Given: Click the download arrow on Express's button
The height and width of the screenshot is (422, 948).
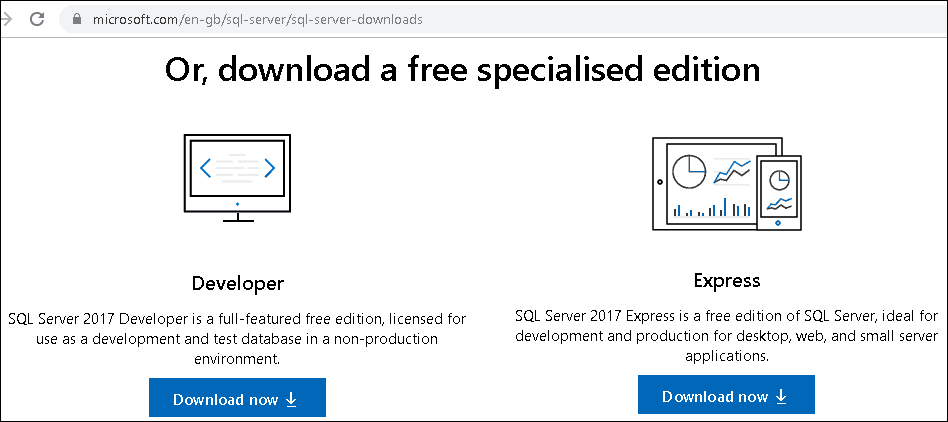Looking at the screenshot, I should coord(781,396).
